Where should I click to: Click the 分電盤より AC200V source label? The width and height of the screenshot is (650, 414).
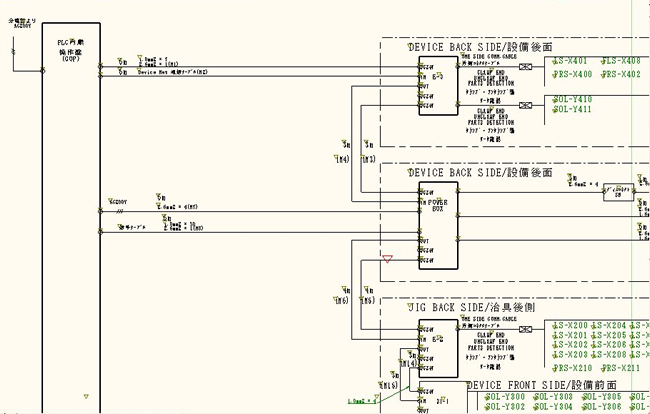[22, 23]
